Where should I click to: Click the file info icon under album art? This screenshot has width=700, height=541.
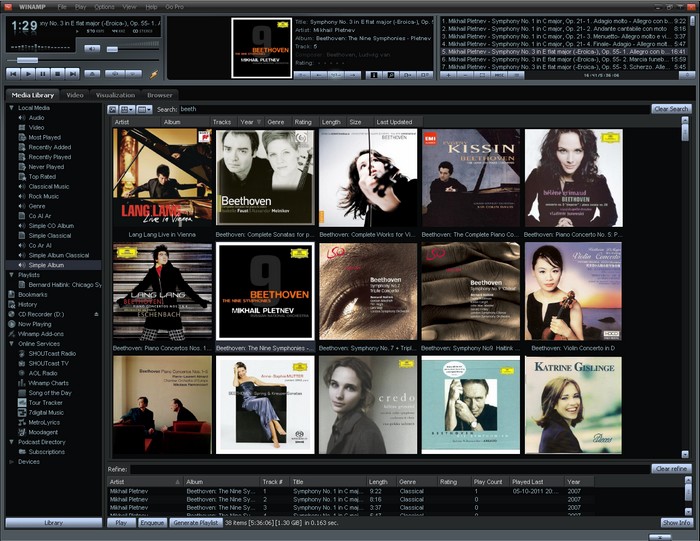[x=374, y=75]
